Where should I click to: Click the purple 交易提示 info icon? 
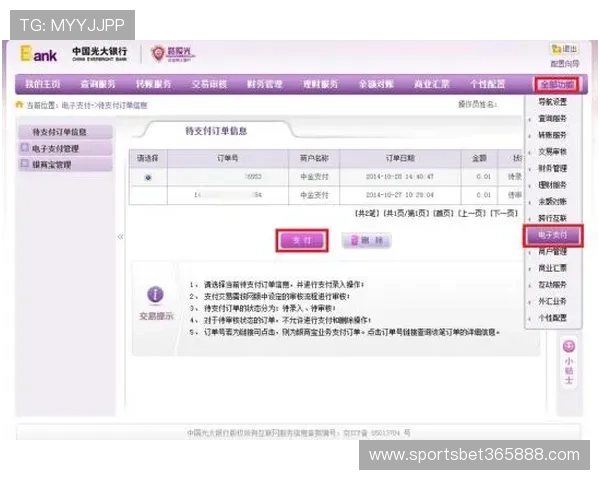pos(155,294)
